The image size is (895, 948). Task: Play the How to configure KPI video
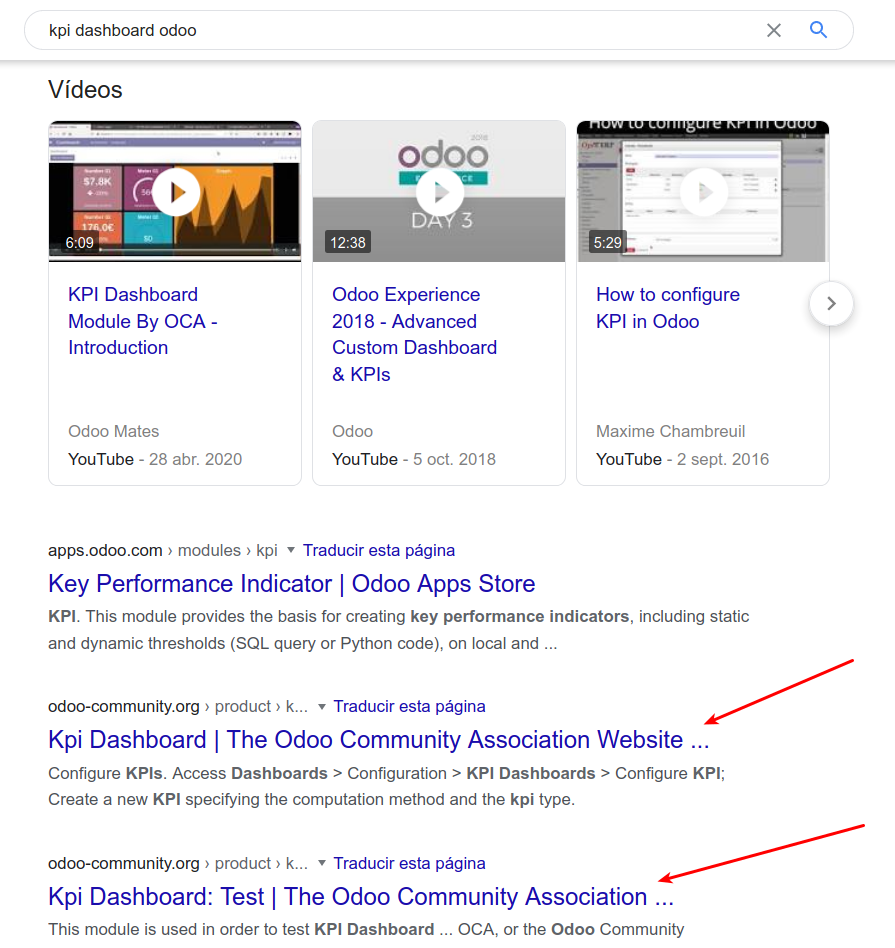[704, 191]
